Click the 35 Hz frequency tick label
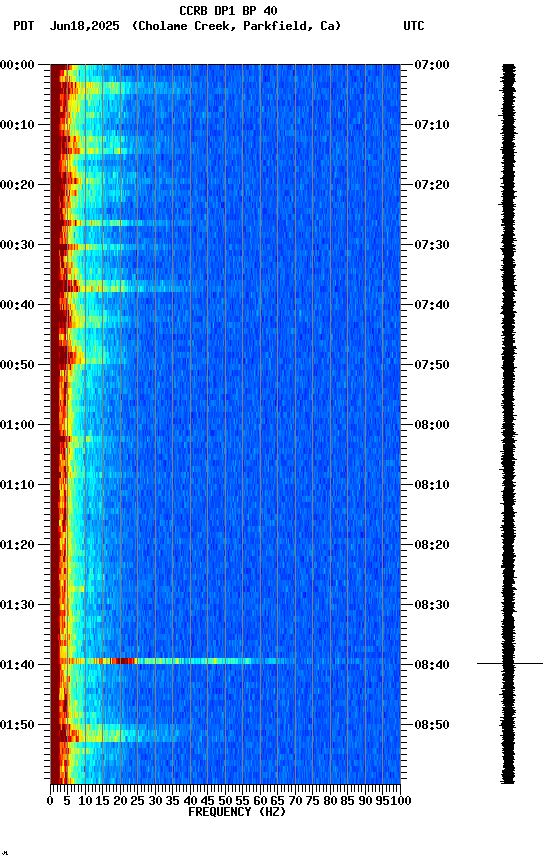This screenshot has height=864, width=552. coord(172,801)
